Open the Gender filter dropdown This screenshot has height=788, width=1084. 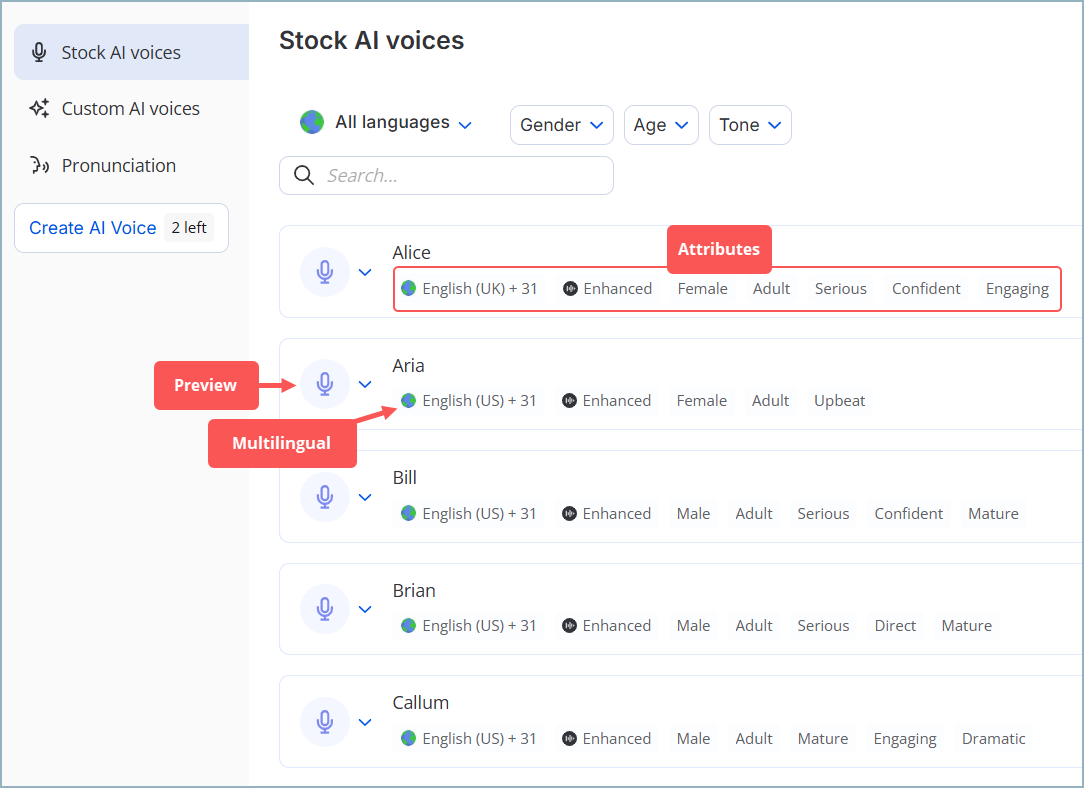(x=561, y=125)
